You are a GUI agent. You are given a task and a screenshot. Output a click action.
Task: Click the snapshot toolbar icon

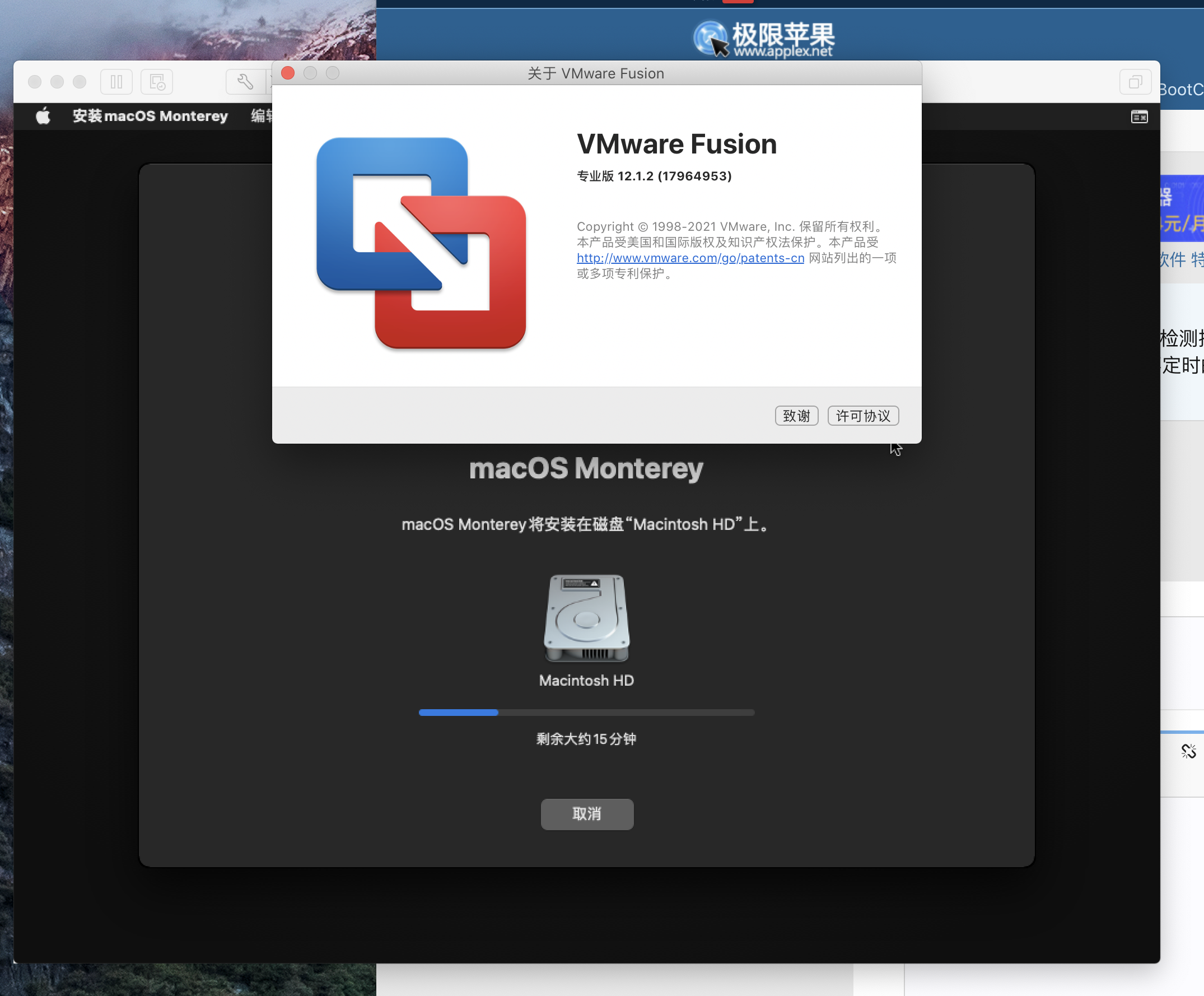[x=157, y=82]
